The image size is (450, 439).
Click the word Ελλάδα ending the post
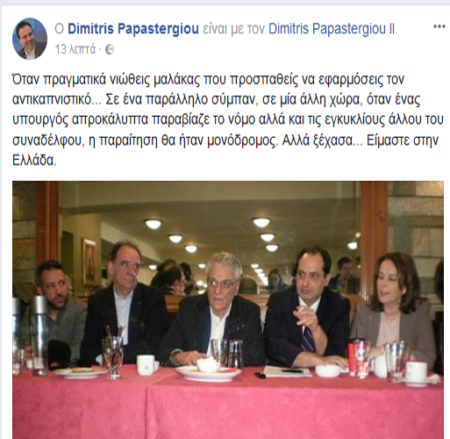tap(35, 161)
